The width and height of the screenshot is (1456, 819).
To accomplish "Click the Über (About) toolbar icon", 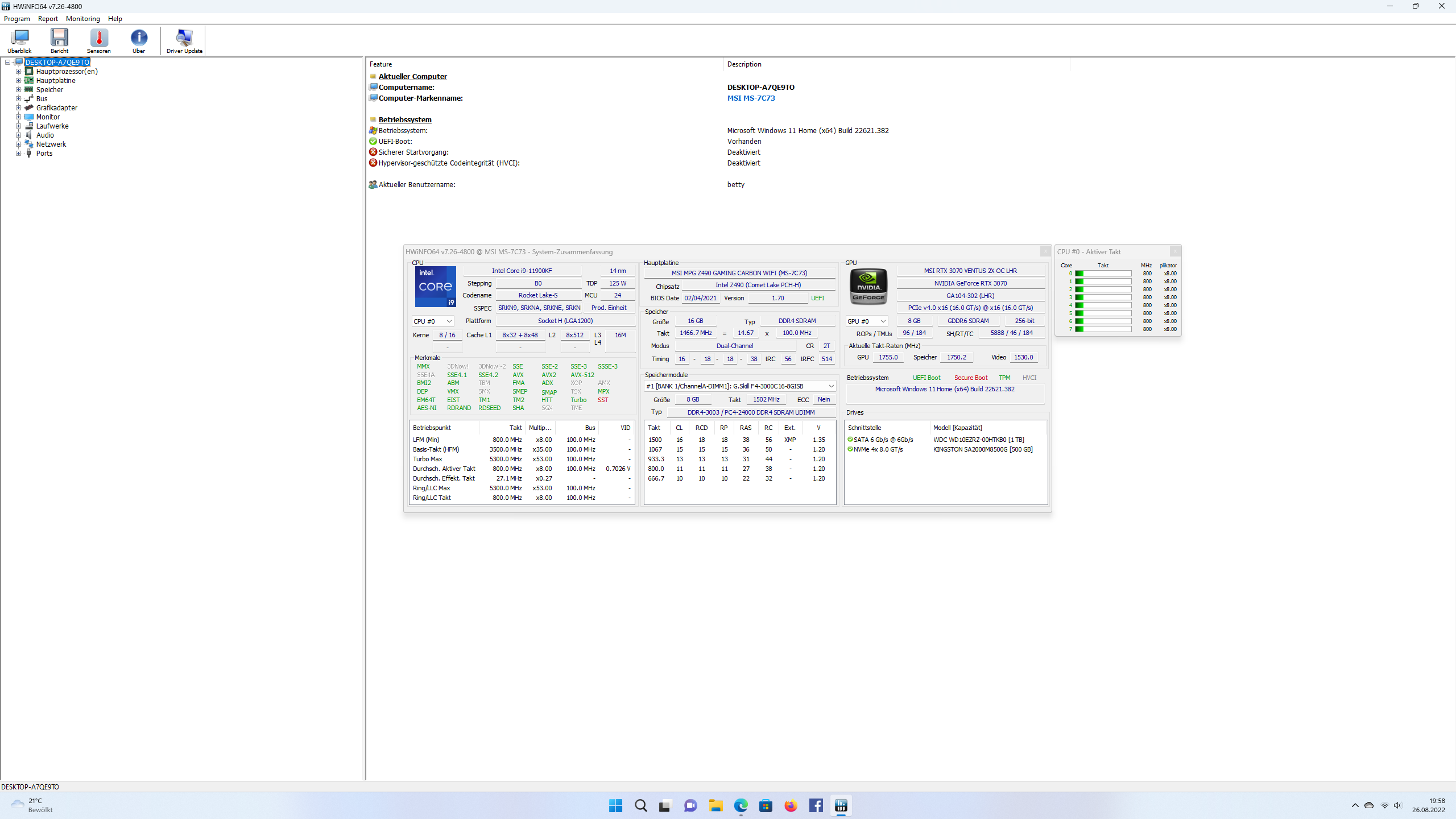I will [x=139, y=40].
